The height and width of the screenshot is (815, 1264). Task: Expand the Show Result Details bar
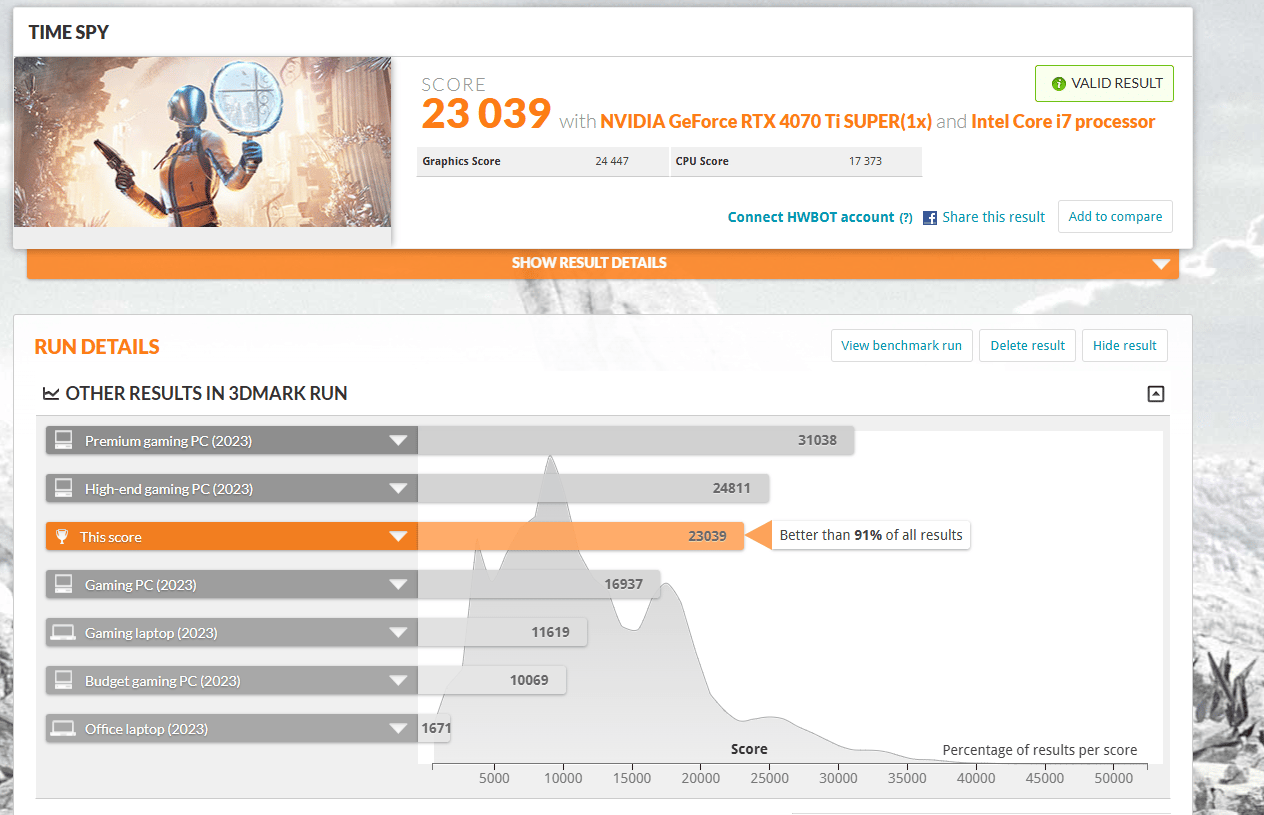[x=602, y=263]
